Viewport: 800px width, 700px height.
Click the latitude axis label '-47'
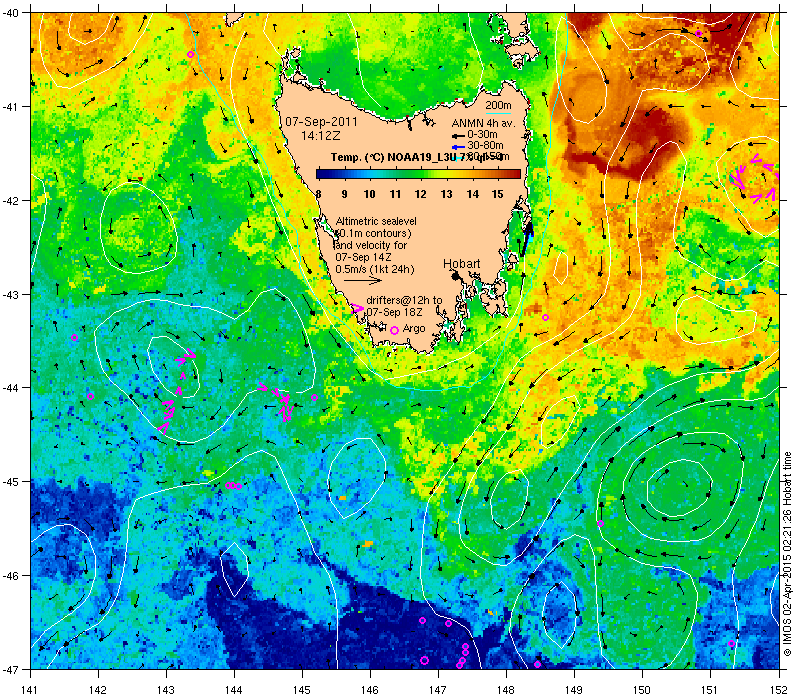click(10, 669)
